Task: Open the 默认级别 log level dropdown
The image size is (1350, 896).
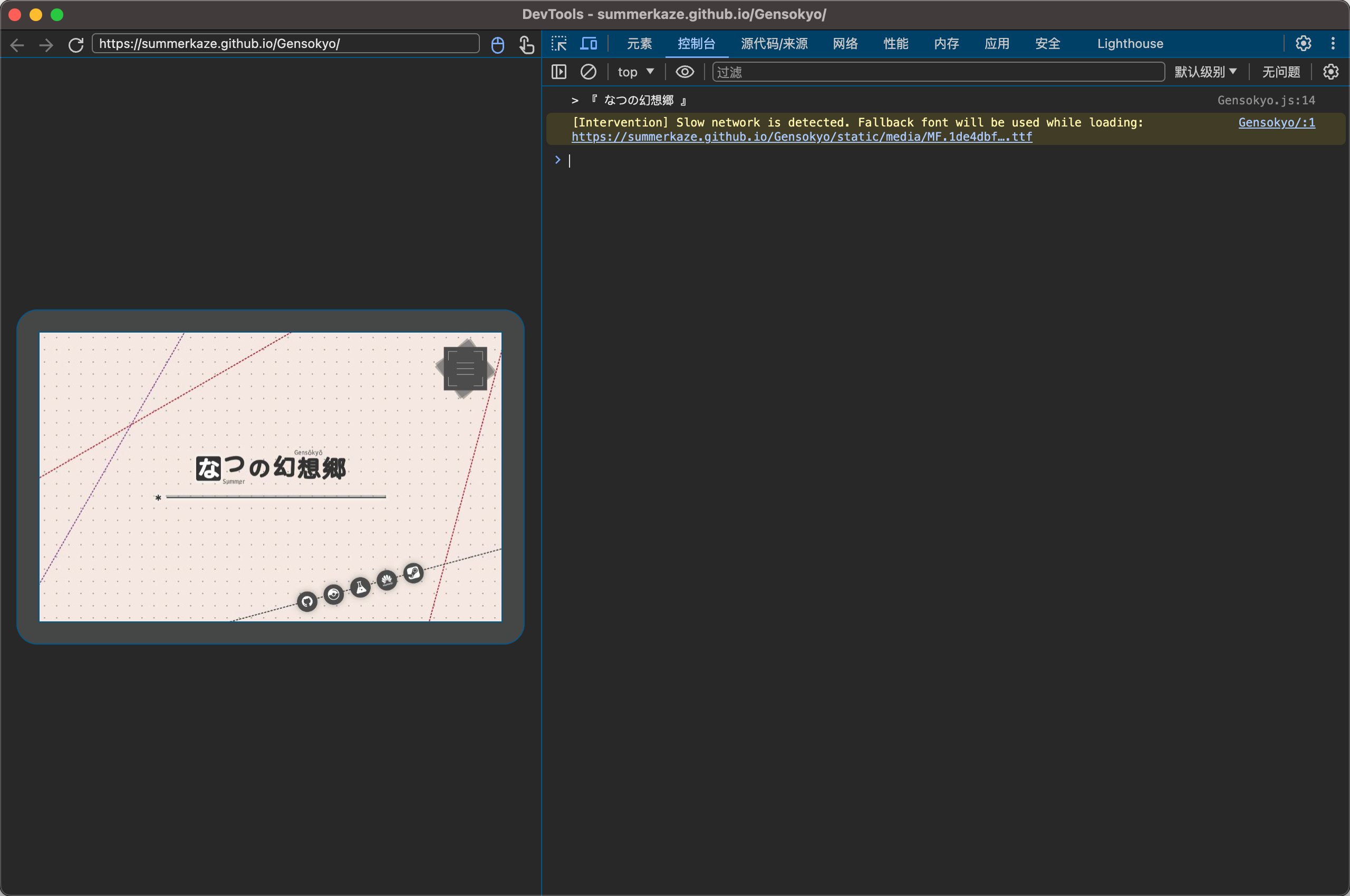Action: tap(1206, 72)
